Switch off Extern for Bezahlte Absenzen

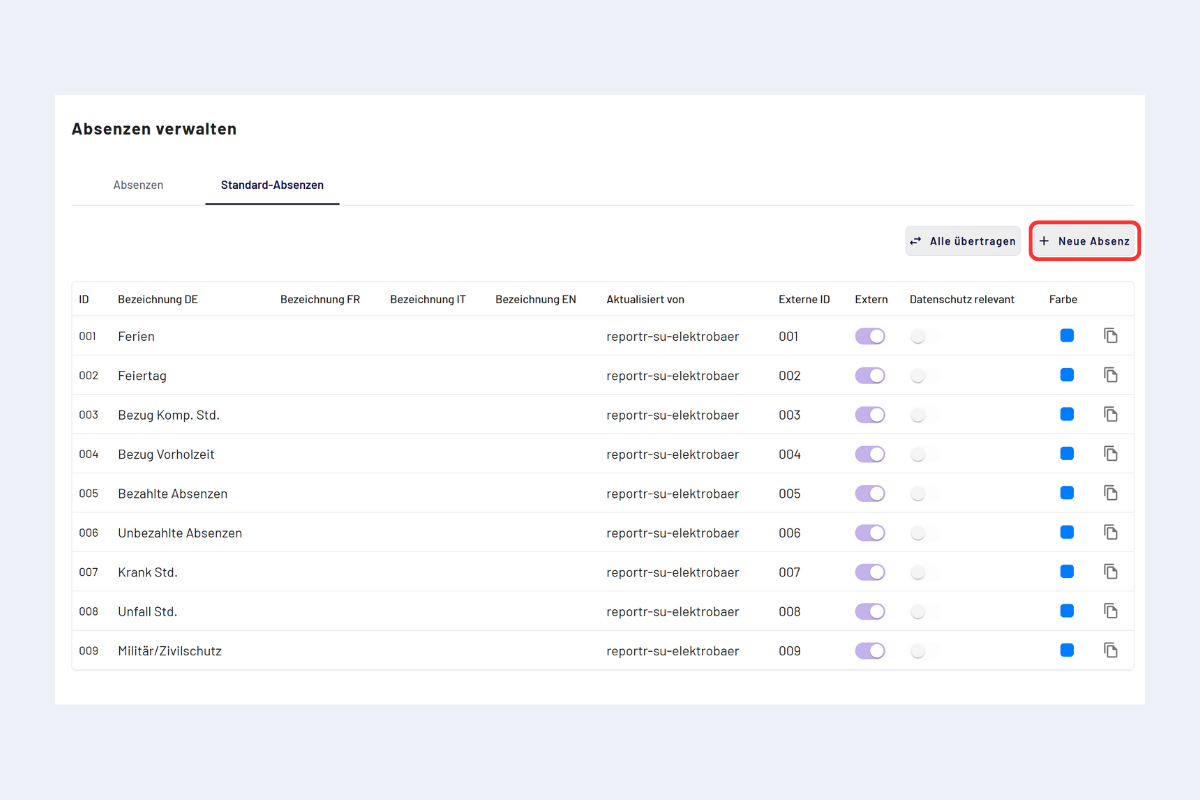point(870,493)
